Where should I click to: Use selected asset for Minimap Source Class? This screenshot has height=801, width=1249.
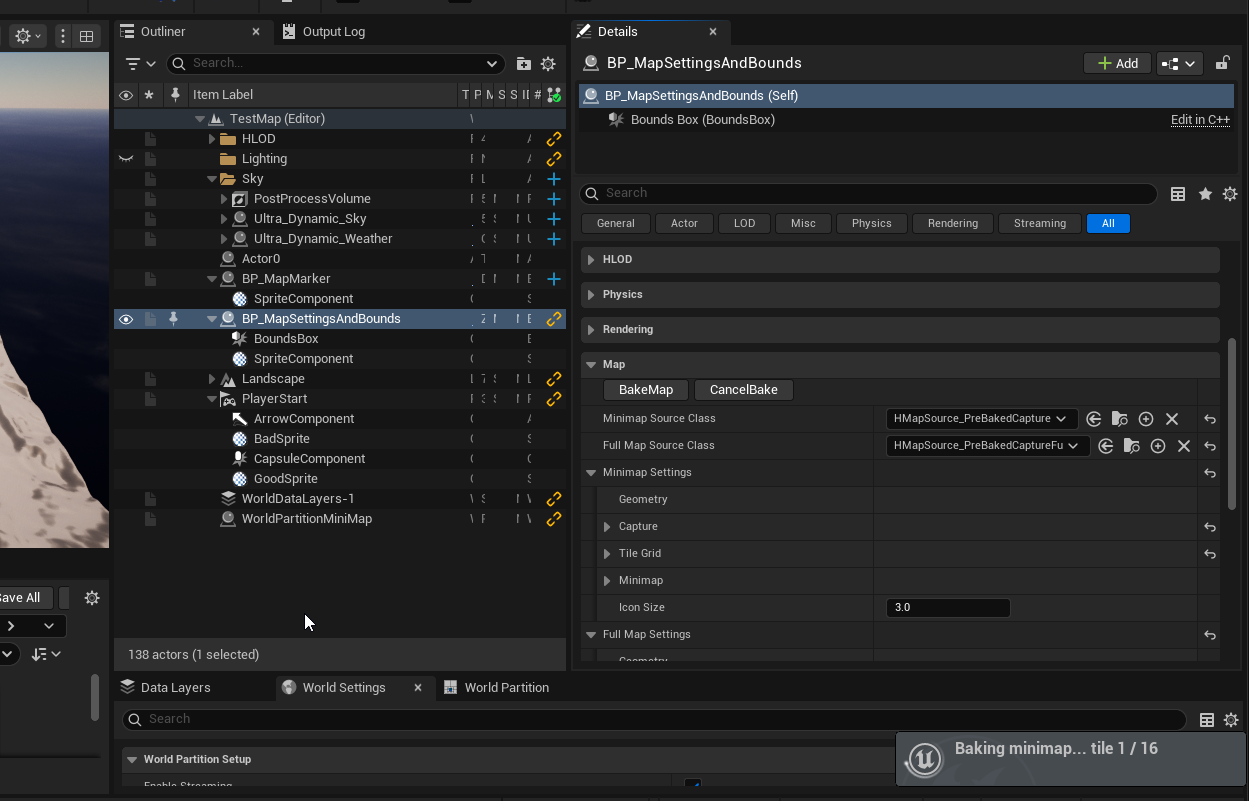click(1093, 419)
